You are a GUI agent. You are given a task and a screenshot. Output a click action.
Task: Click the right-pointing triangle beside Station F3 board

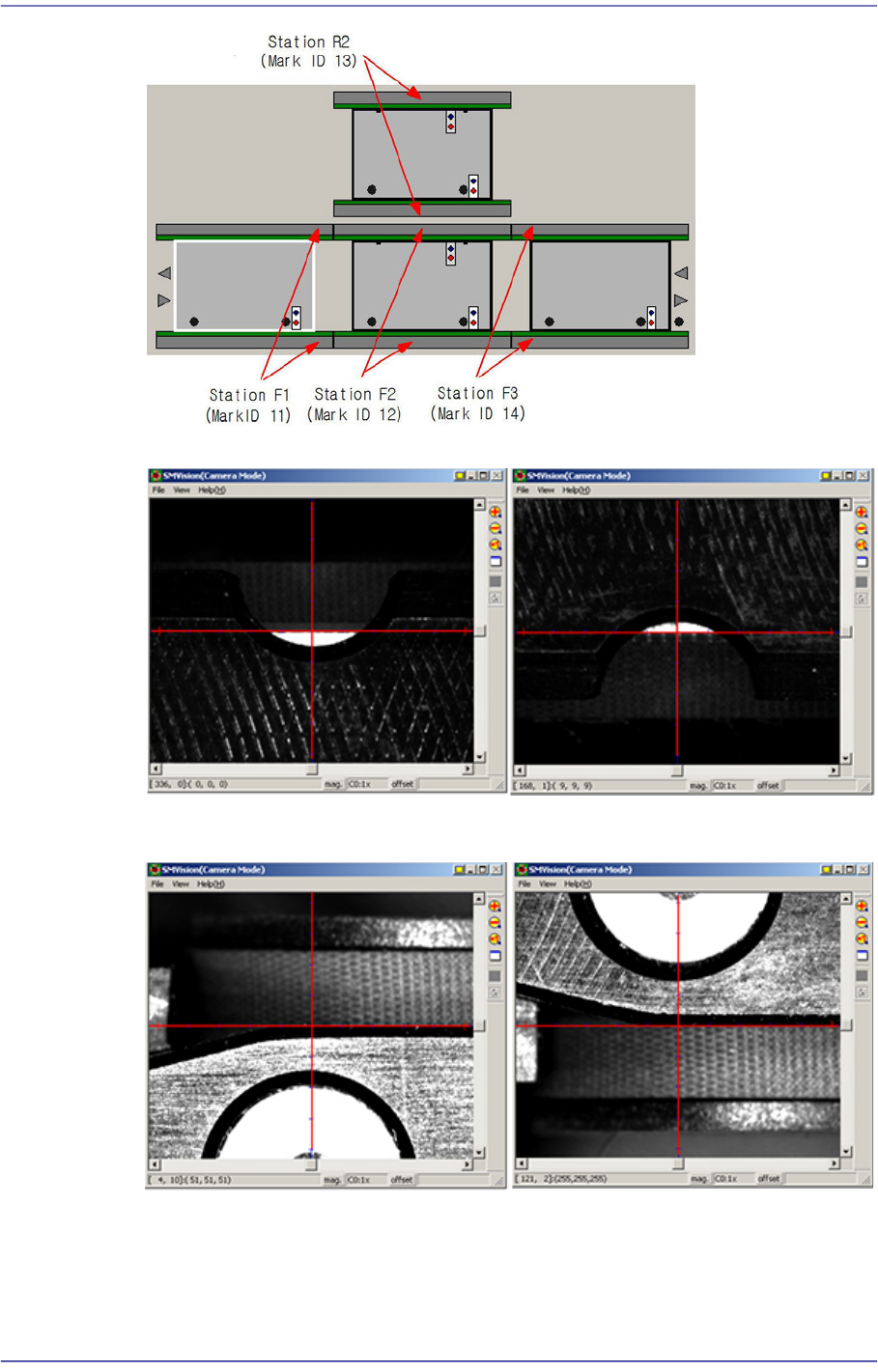tap(681, 301)
